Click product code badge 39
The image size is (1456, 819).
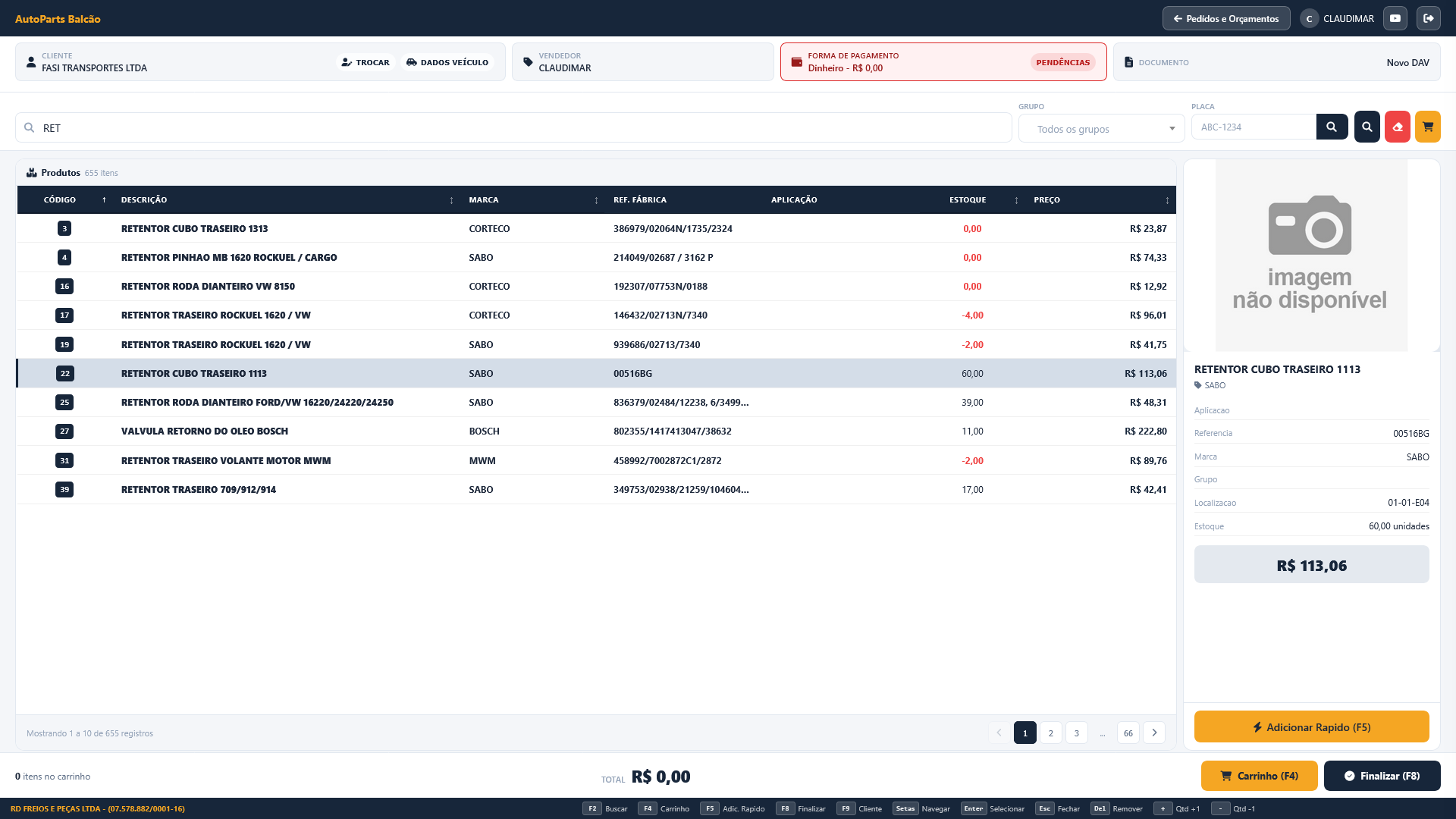click(x=64, y=489)
